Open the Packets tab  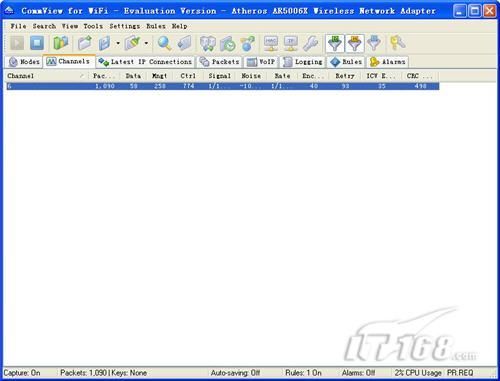(220, 62)
